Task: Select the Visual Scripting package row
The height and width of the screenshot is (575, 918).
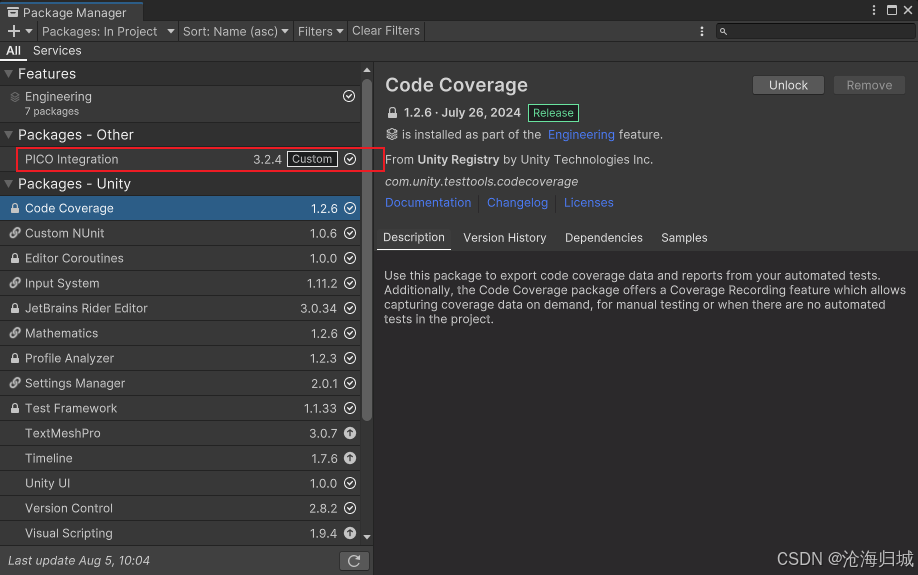Action: (x=180, y=533)
